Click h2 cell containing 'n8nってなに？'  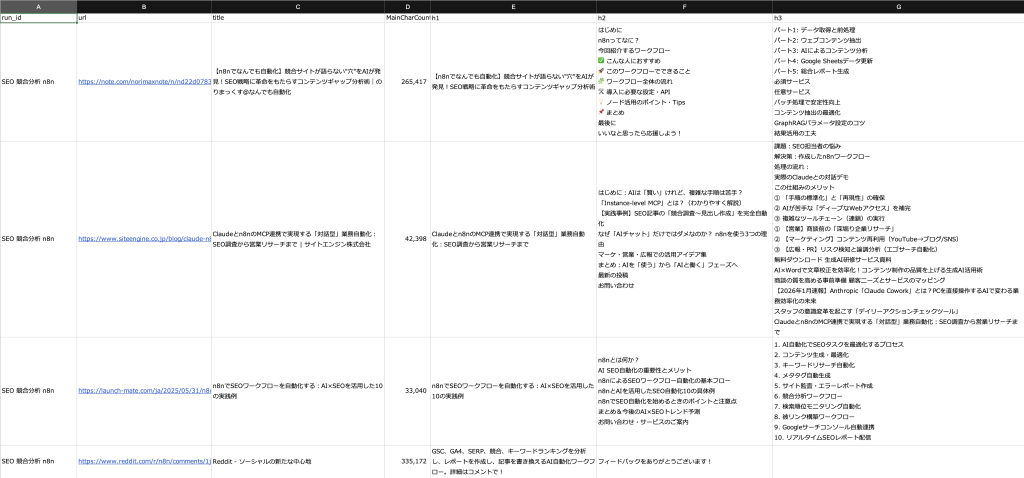click(x=684, y=82)
